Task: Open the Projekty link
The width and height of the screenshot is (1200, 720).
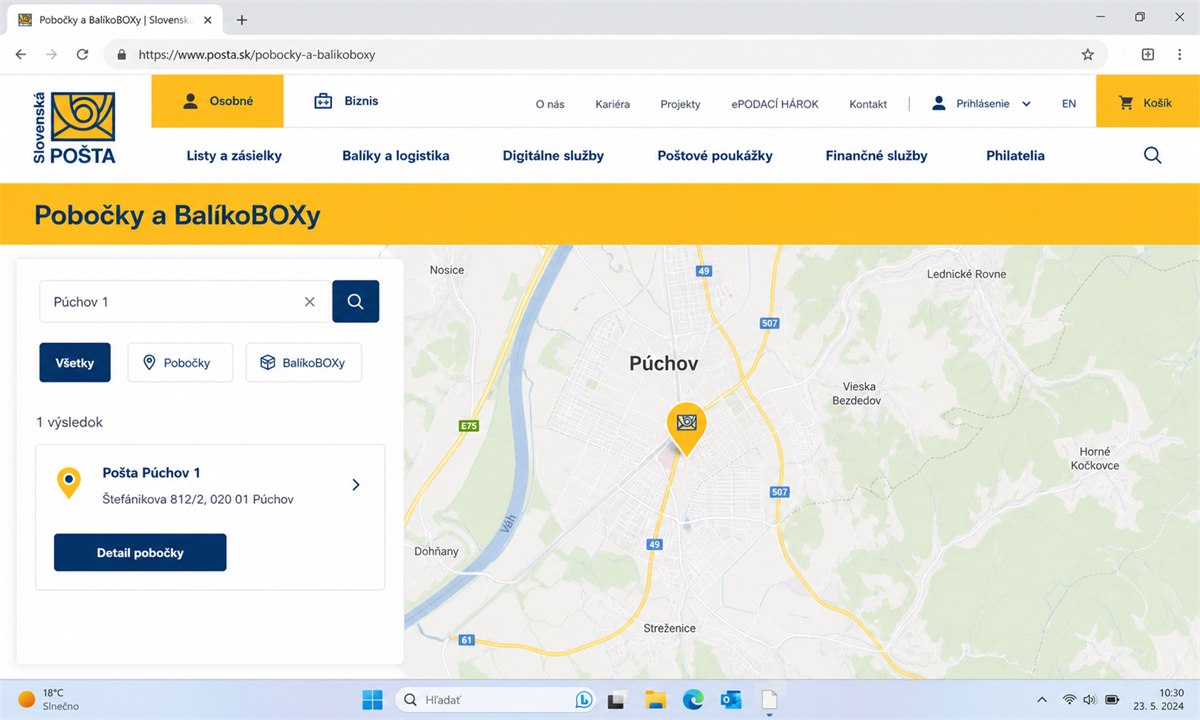Action: coord(680,104)
